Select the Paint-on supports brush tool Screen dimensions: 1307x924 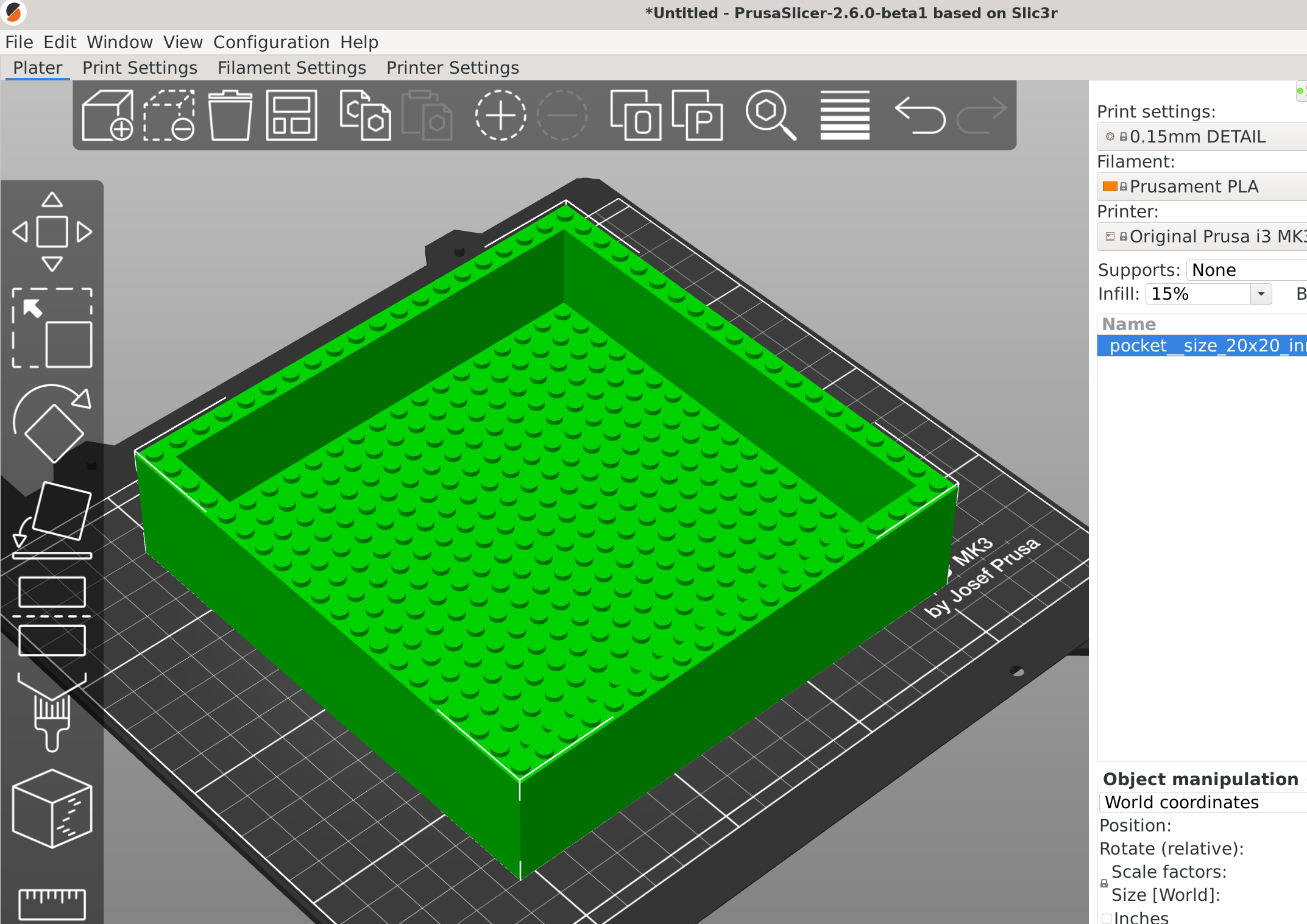pos(52,712)
